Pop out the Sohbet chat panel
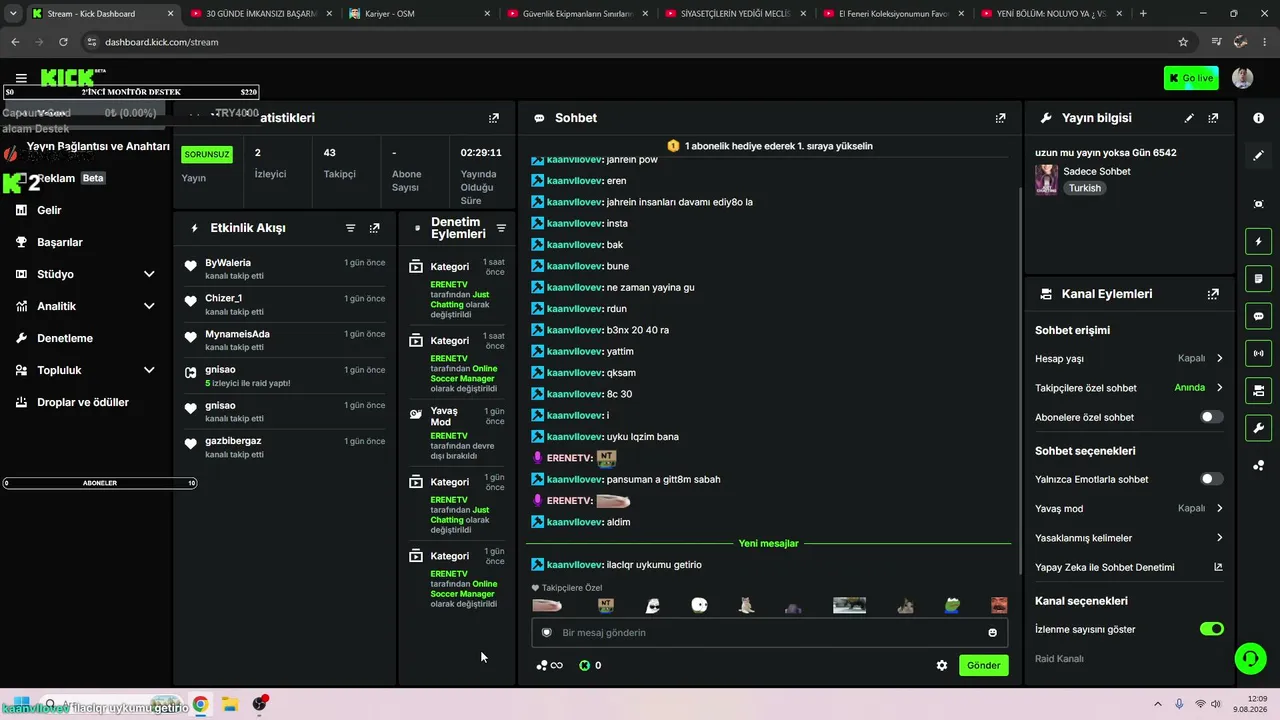 pyautogui.click(x=1000, y=118)
